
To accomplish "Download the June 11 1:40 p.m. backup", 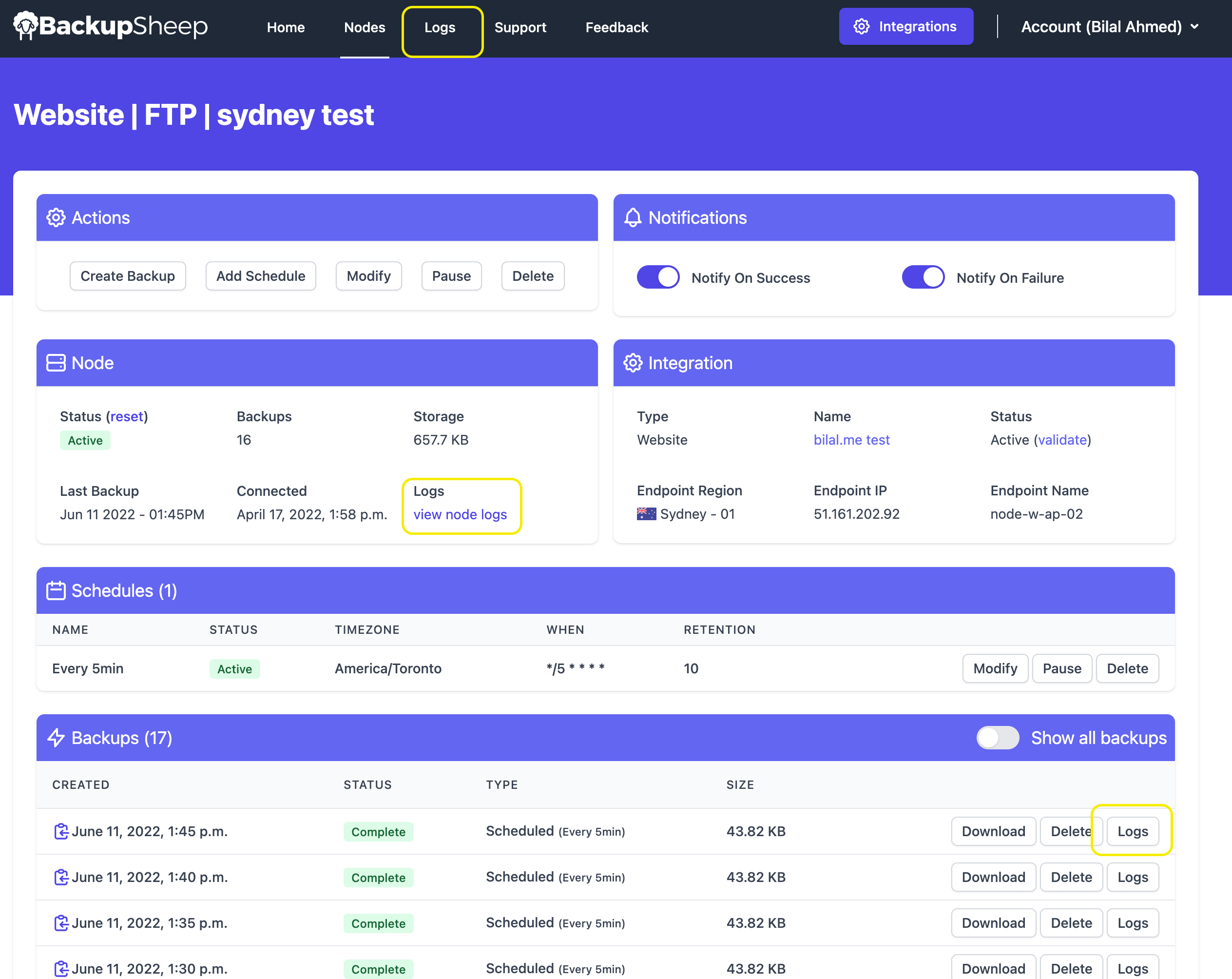I will pos(993,877).
